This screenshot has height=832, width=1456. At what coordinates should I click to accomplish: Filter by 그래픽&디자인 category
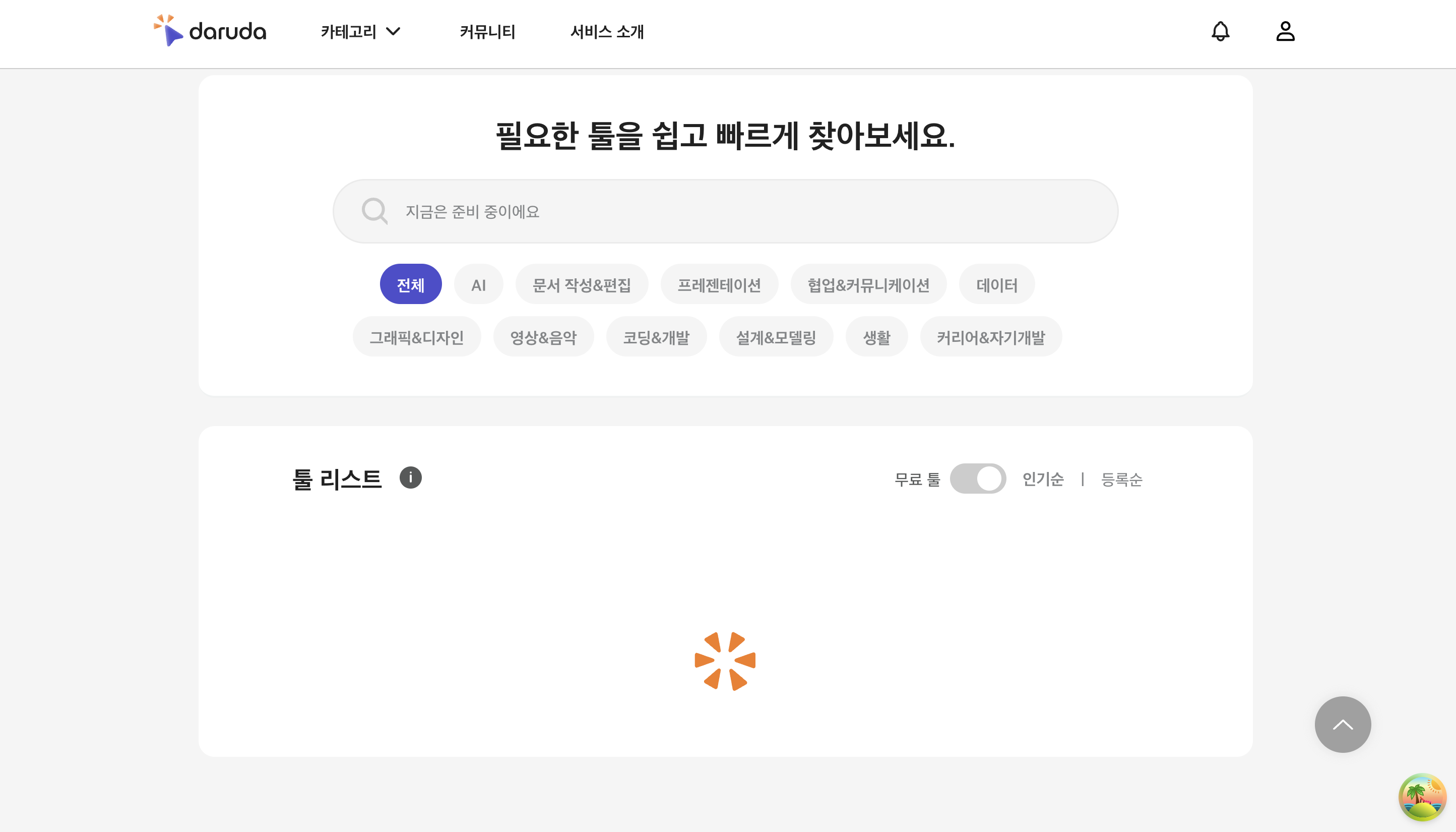point(416,337)
